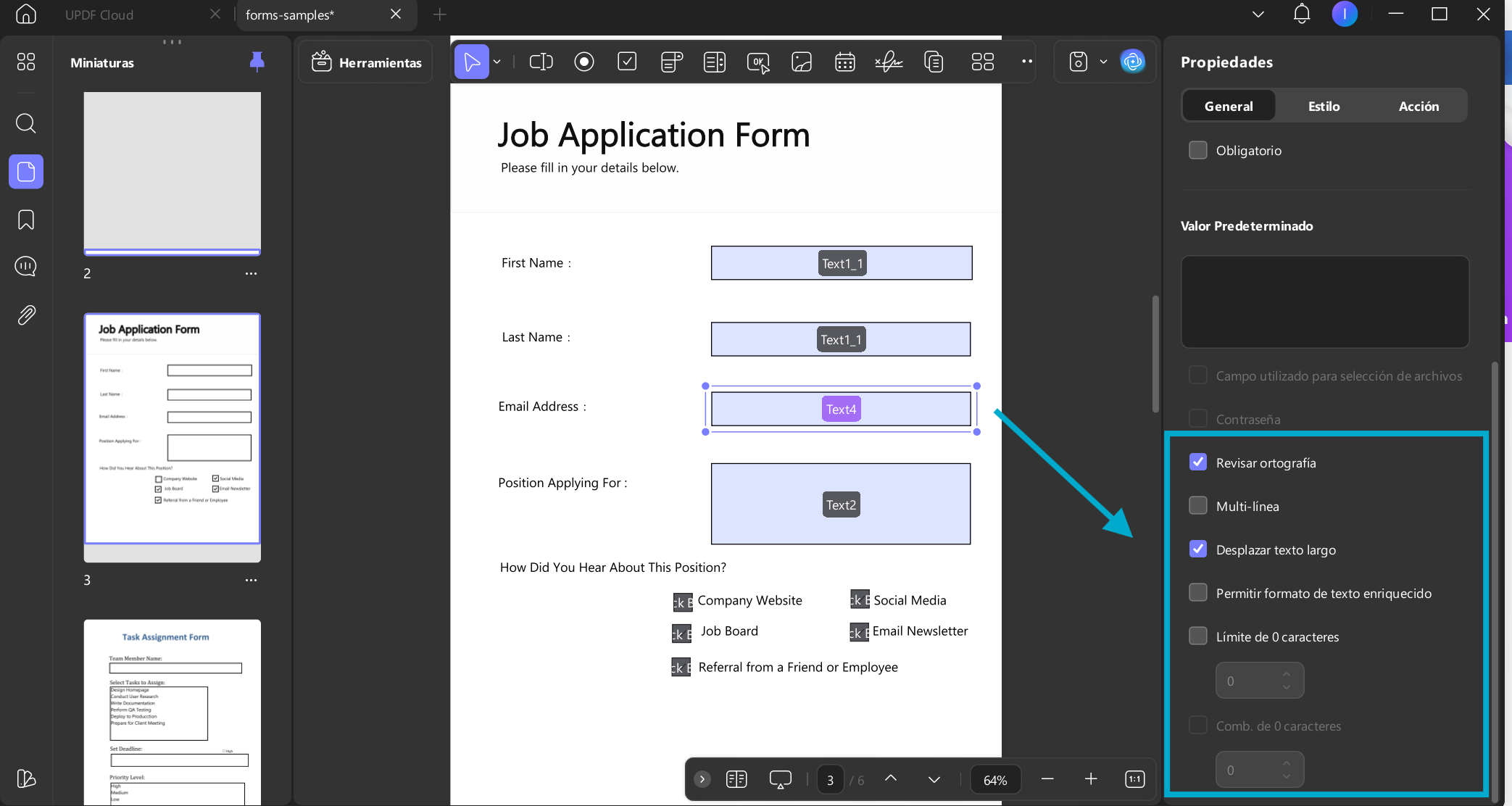Select the image field tool

click(x=802, y=62)
